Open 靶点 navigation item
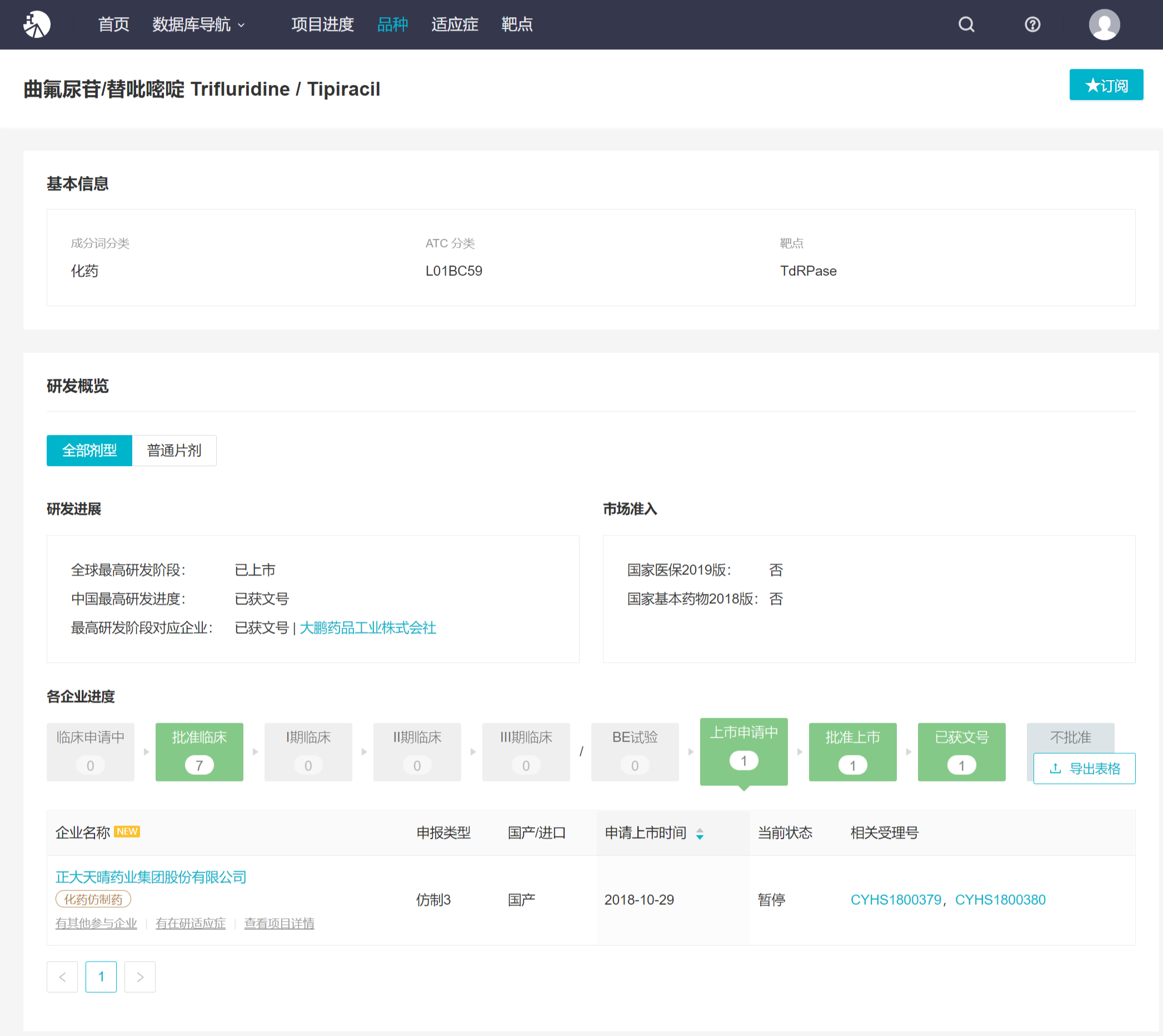The width and height of the screenshot is (1163, 1036). click(x=517, y=24)
